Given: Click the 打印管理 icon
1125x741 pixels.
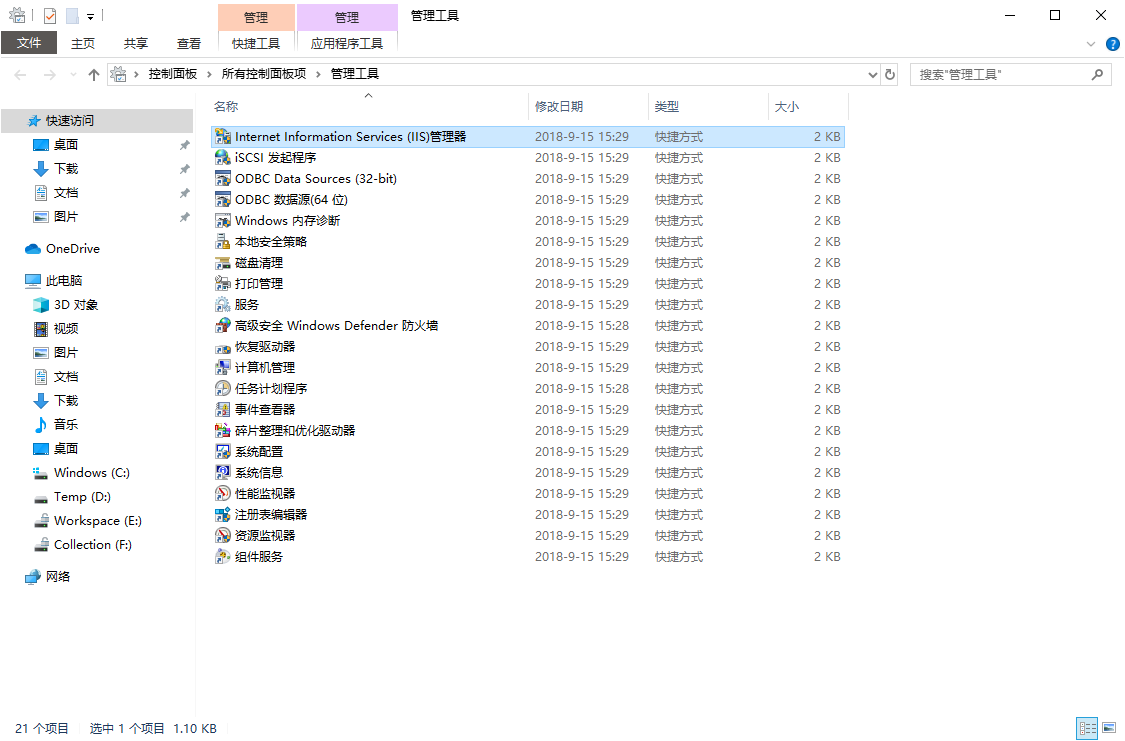Looking at the screenshot, I should pyautogui.click(x=223, y=283).
